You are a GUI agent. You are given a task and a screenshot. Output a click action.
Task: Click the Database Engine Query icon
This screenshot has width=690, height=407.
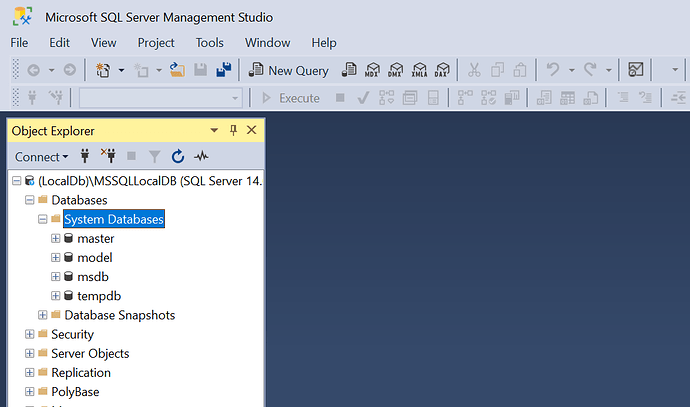pos(349,70)
